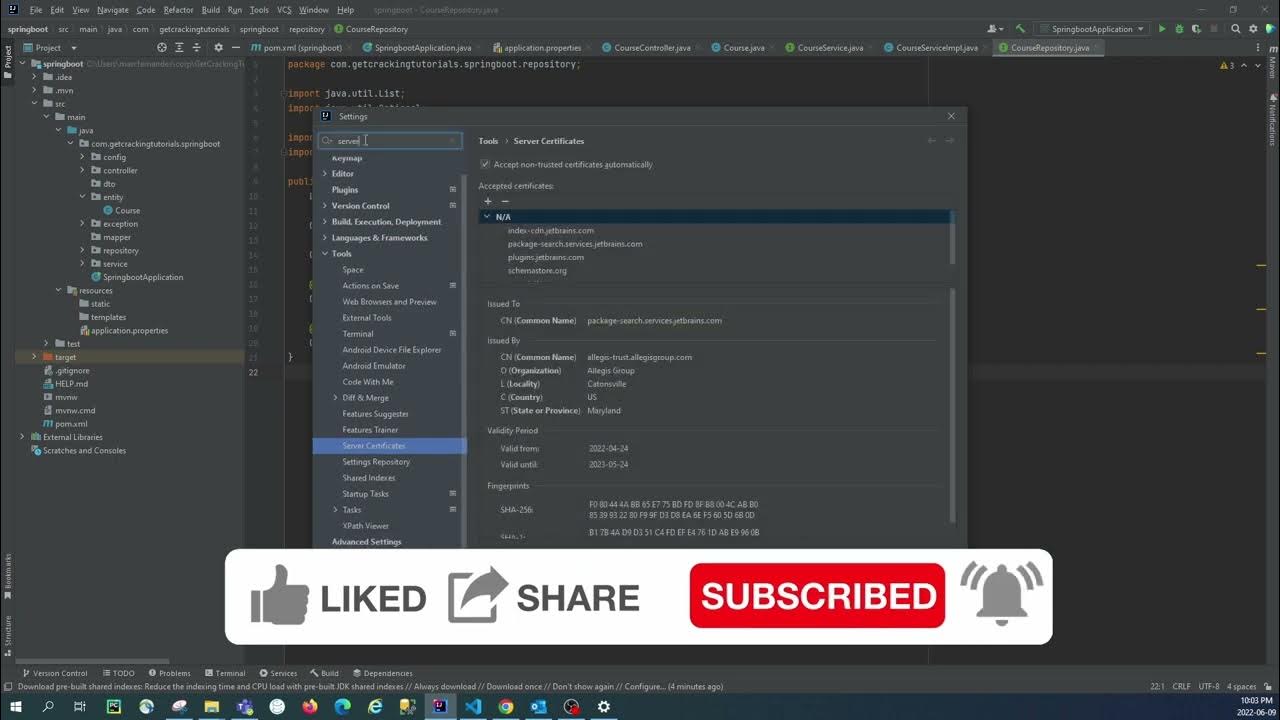
Task: Click the Tools breadcrumb in settings
Action: [488, 141]
